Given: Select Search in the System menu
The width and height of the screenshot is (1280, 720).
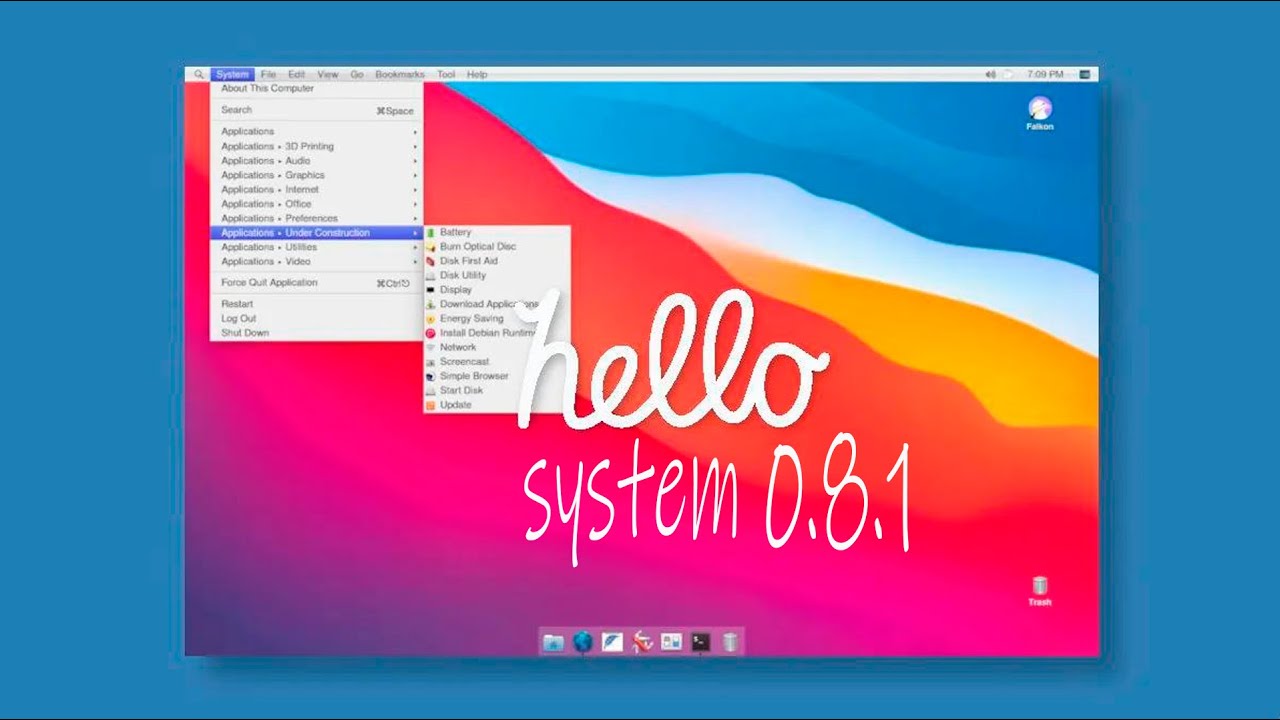Looking at the screenshot, I should point(316,110).
